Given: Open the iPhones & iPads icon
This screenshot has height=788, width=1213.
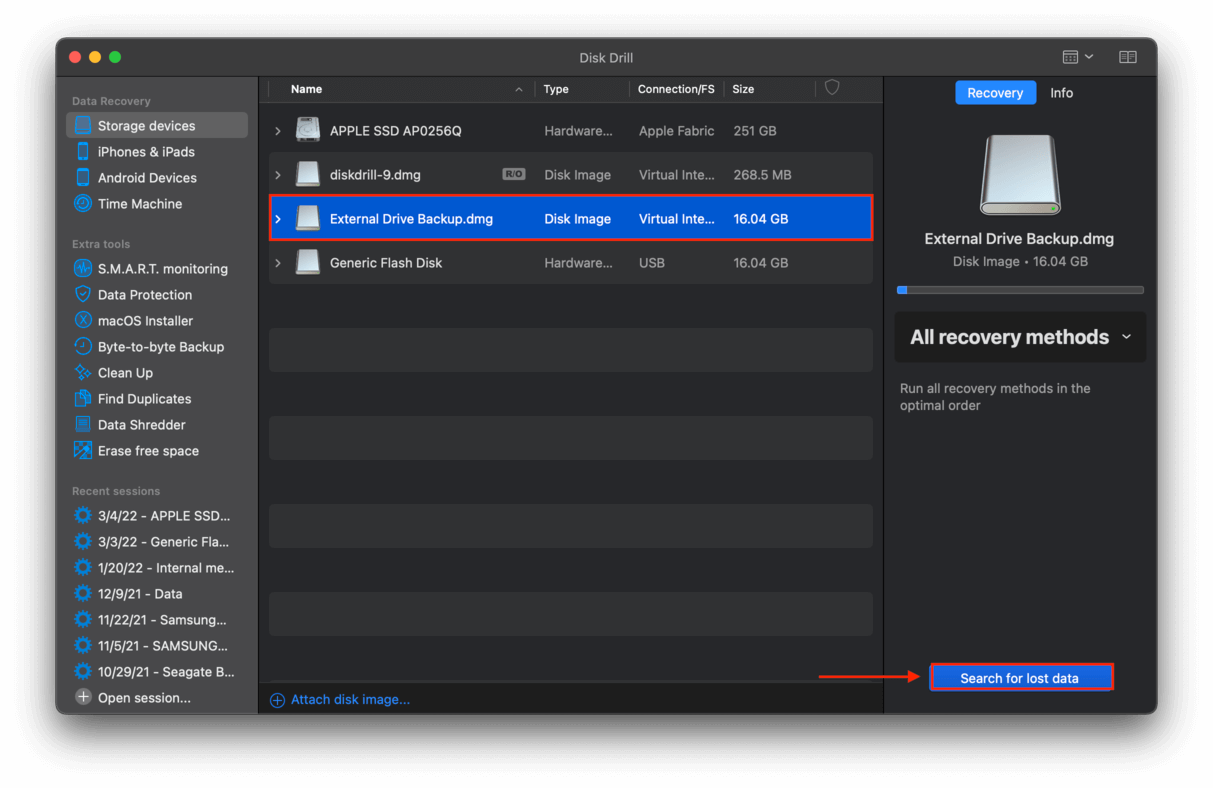Looking at the screenshot, I should point(83,152).
